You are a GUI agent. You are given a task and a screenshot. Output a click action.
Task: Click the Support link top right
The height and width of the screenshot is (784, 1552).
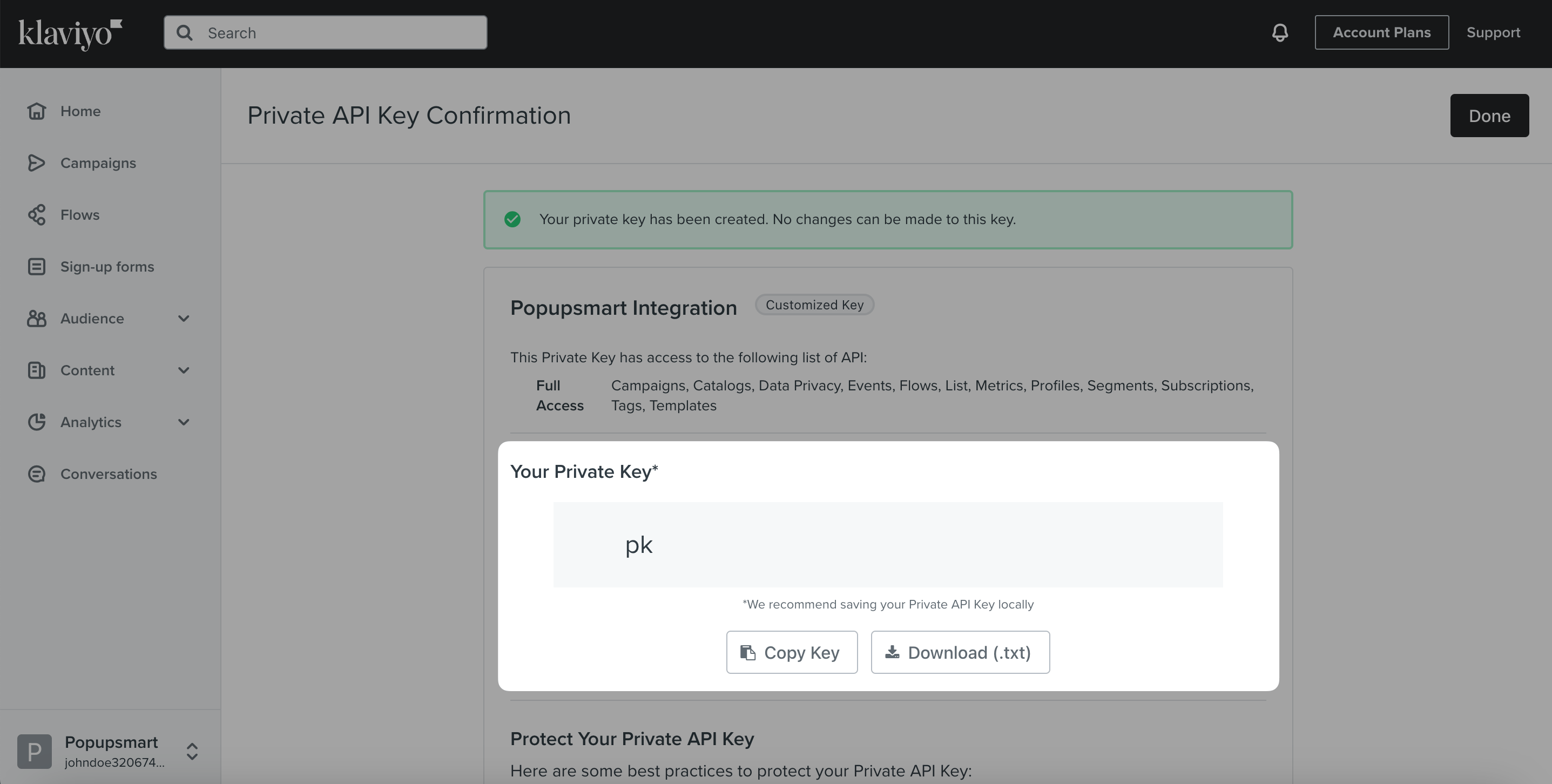pyautogui.click(x=1494, y=32)
